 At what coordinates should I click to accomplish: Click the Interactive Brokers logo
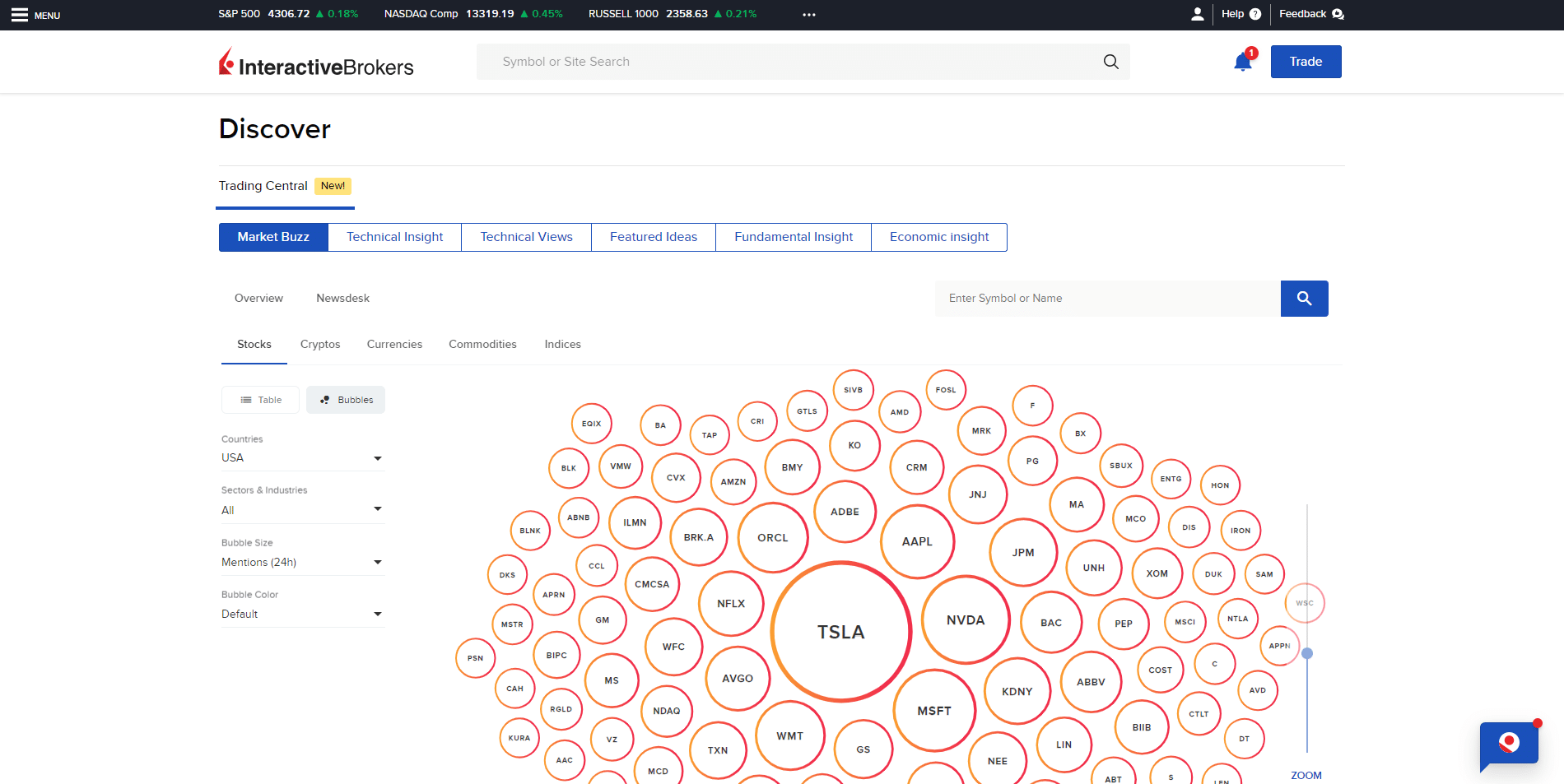316,63
